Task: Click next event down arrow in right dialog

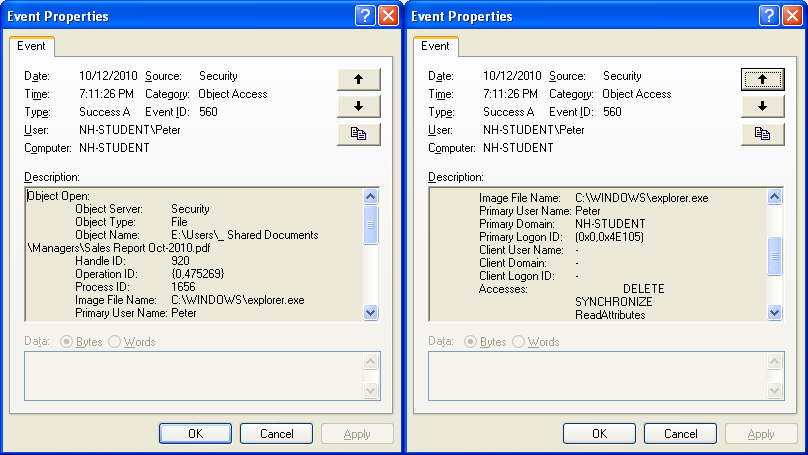Action: (x=763, y=106)
